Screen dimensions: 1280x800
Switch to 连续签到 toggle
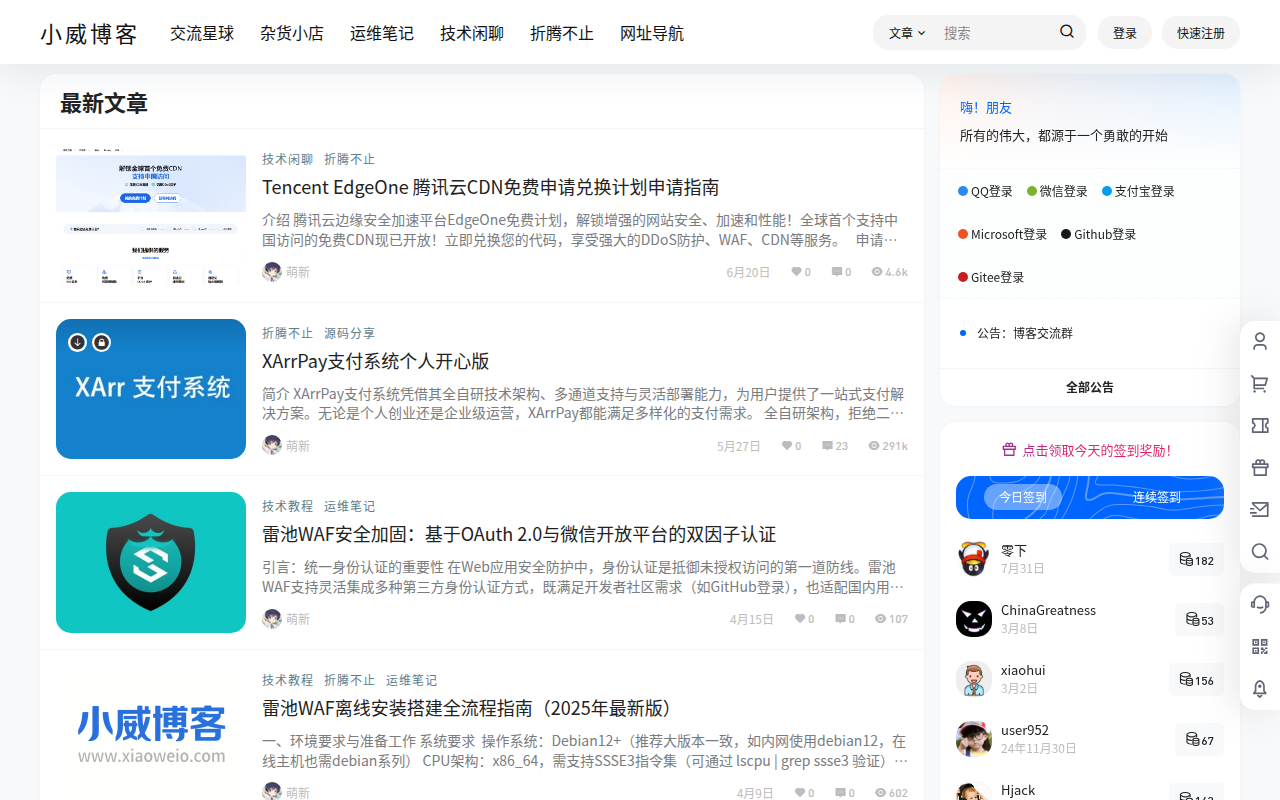coord(1156,497)
